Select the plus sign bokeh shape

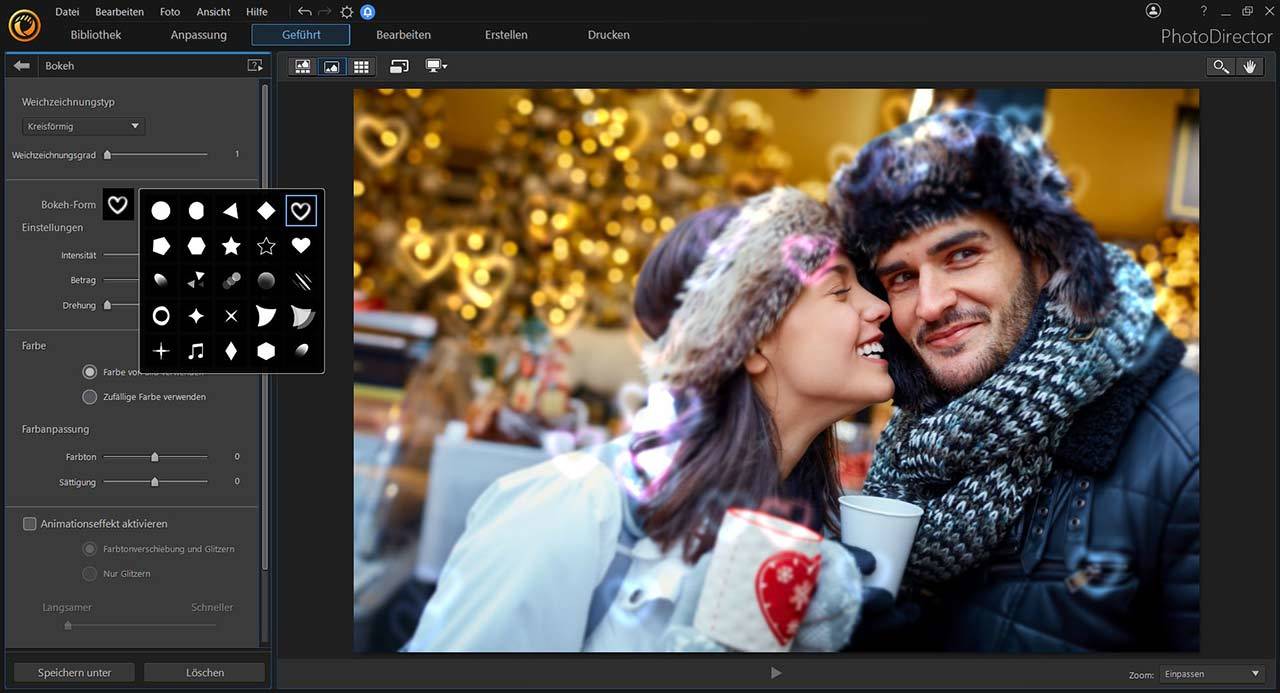pyautogui.click(x=161, y=351)
